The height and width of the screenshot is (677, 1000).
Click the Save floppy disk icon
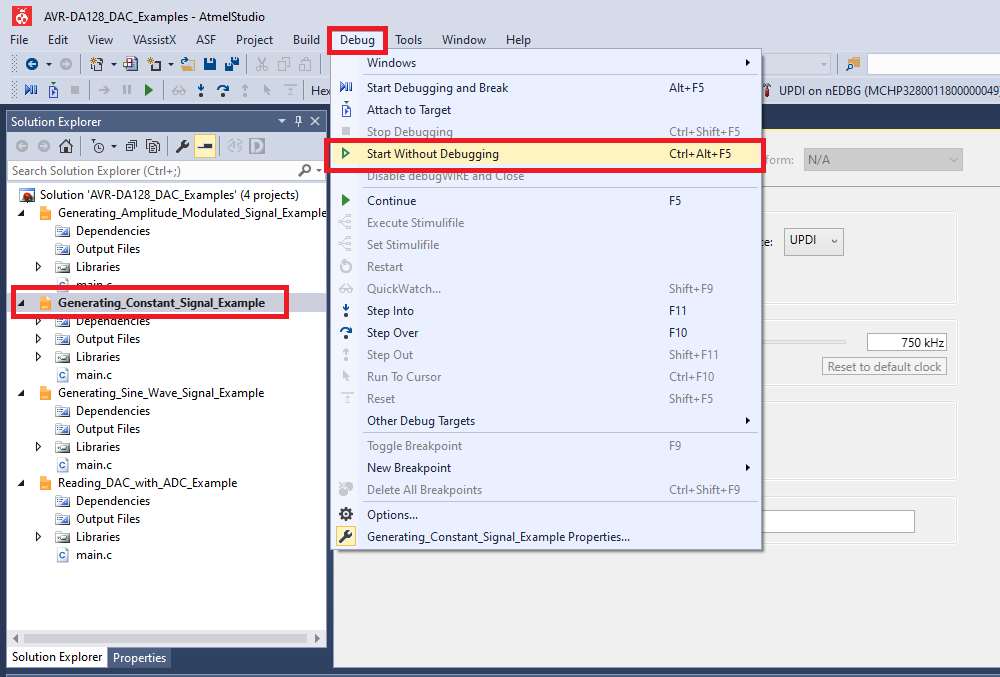[210, 64]
